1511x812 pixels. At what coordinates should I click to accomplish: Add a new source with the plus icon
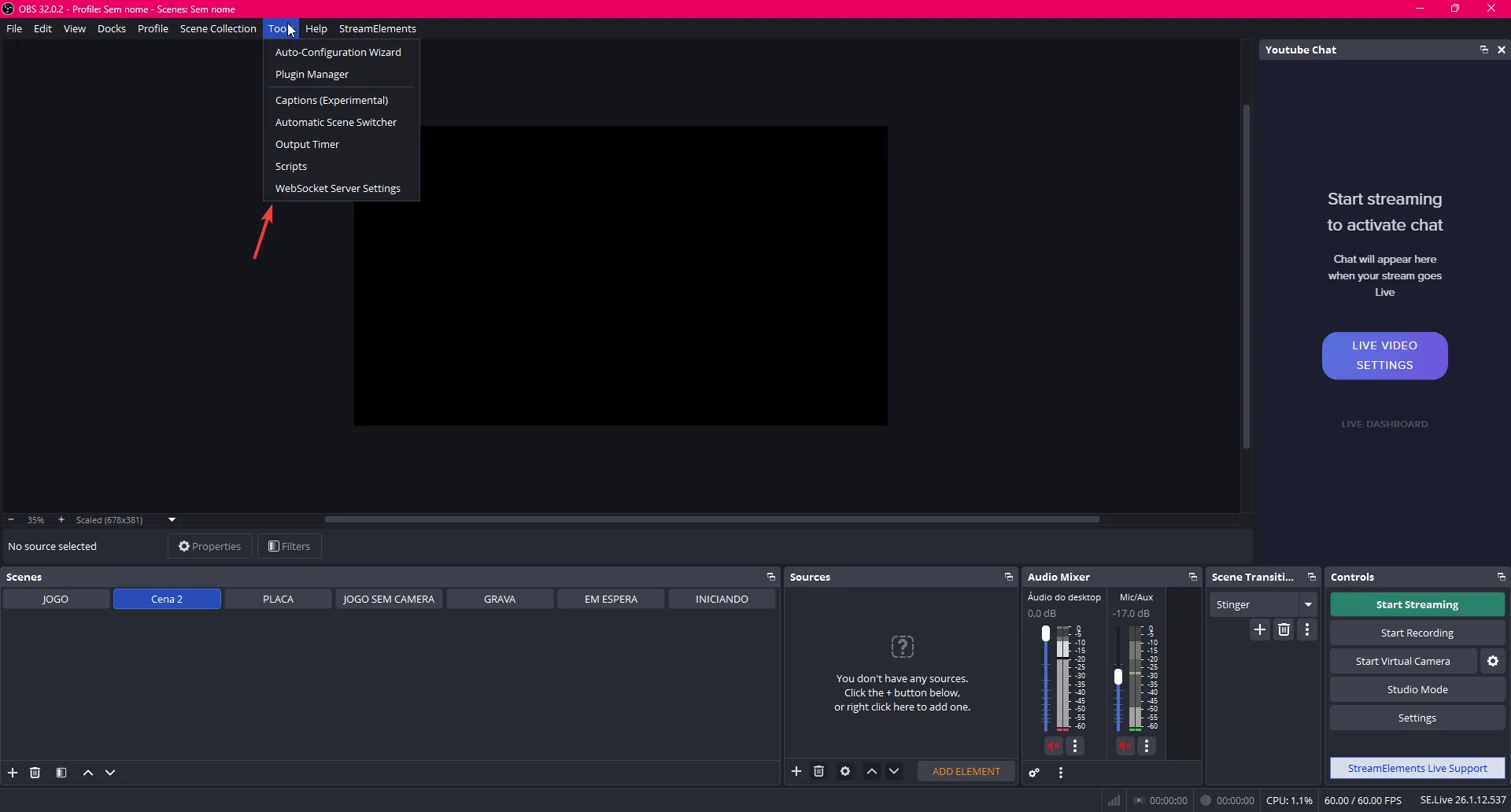tap(796, 771)
